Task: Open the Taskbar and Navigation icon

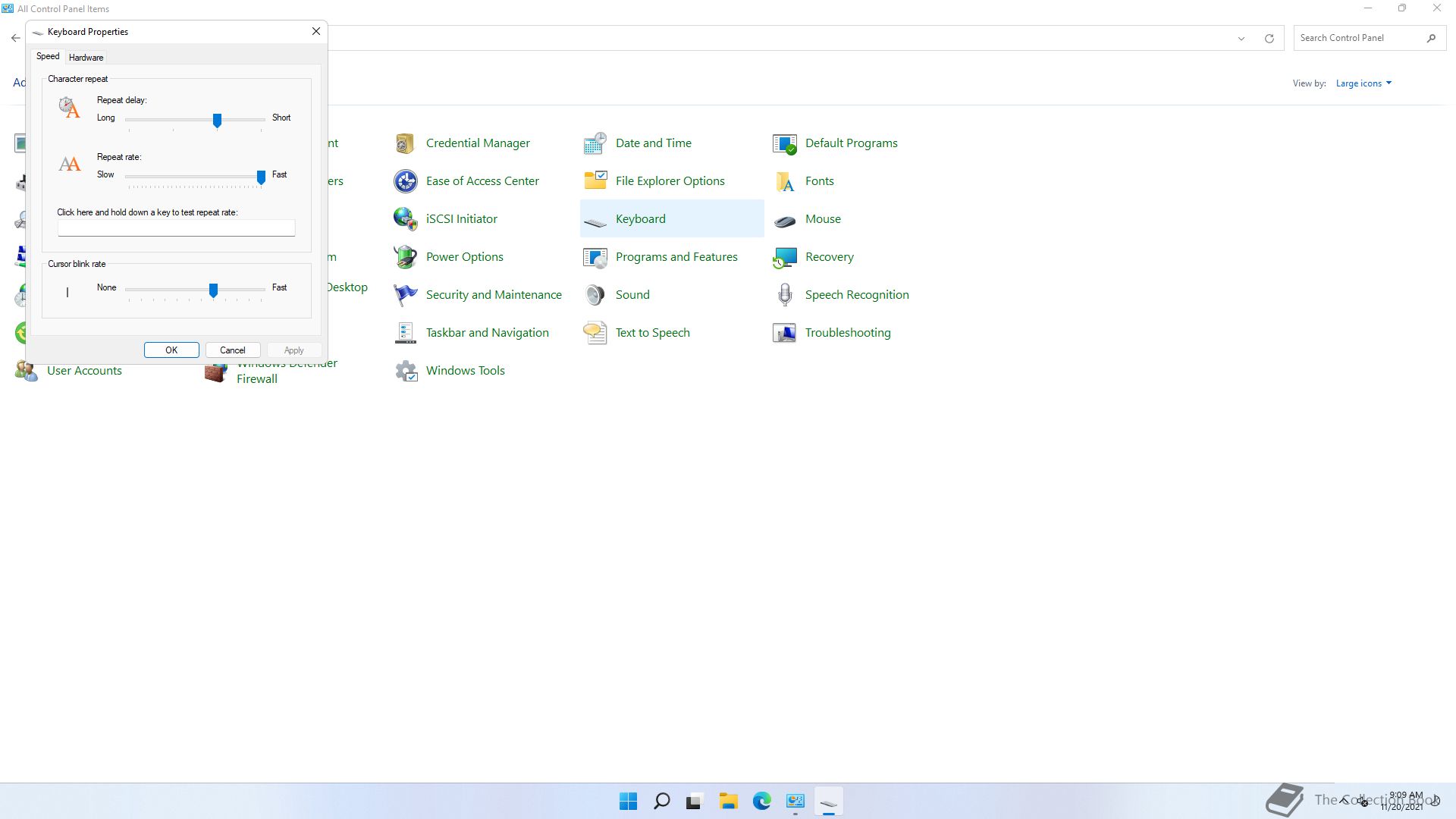Action: pyautogui.click(x=405, y=333)
